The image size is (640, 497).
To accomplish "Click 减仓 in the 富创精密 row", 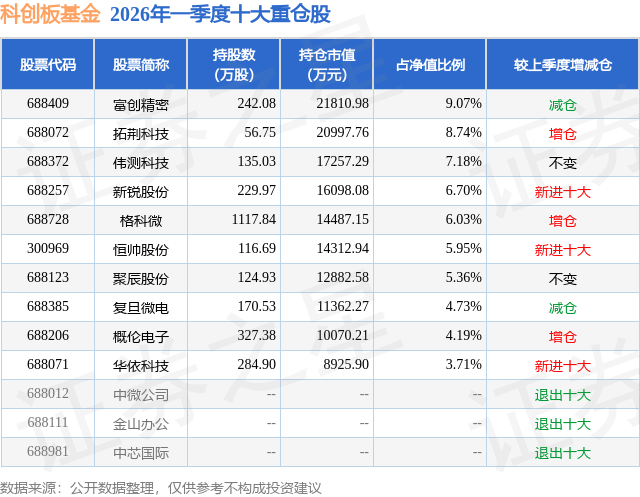I will click(563, 105).
